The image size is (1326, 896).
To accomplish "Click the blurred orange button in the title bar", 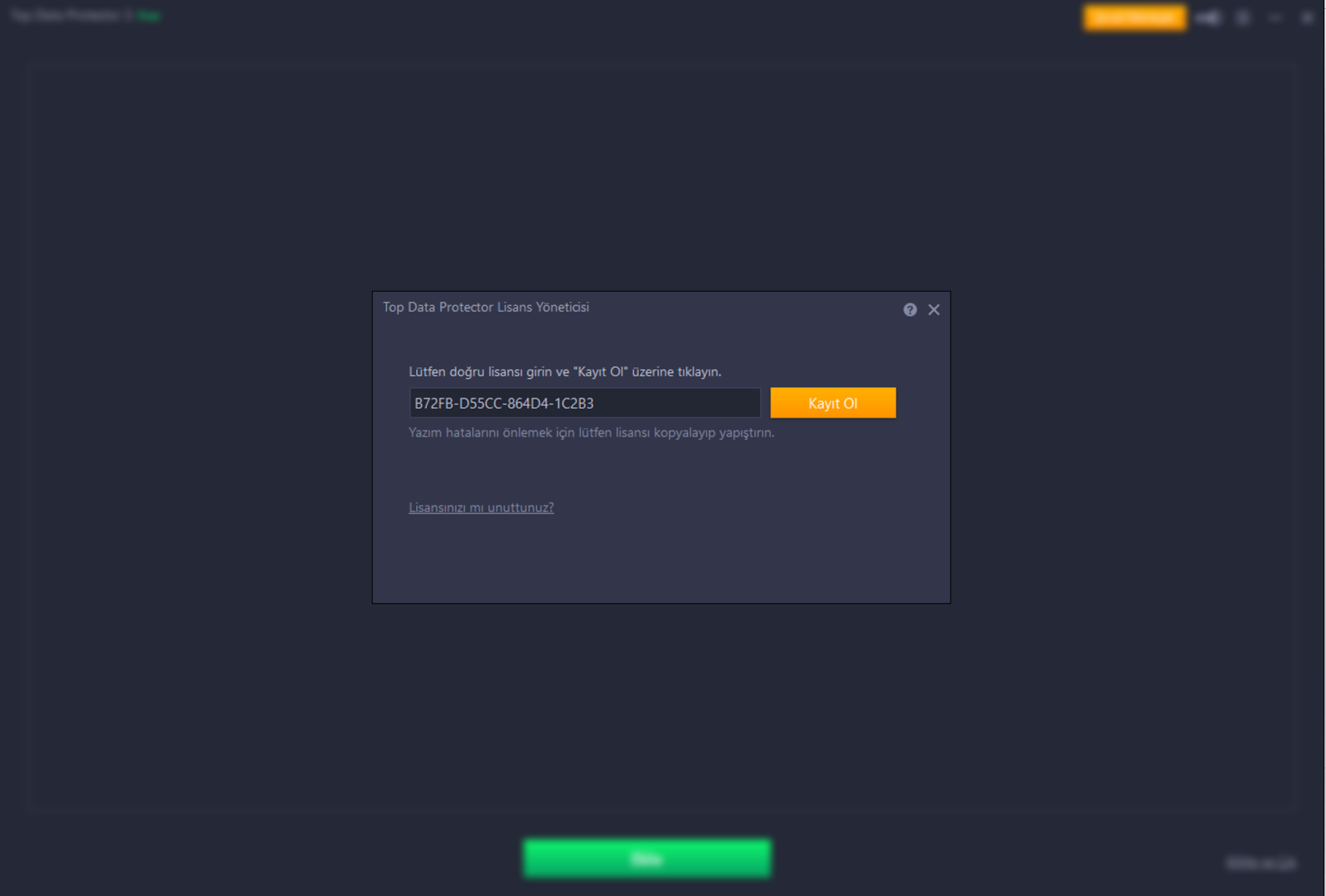I will coord(1135,17).
